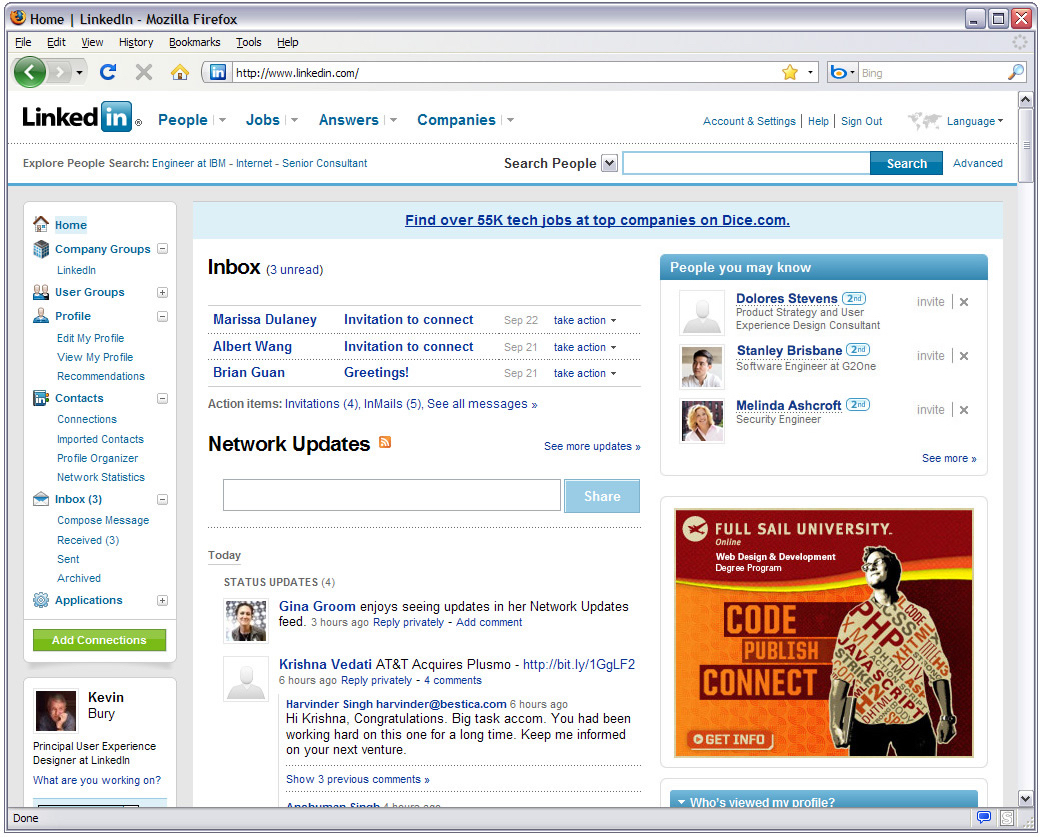Click the S icon in the status bar
The height and width of the screenshot is (837, 1042).
coord(1007,817)
